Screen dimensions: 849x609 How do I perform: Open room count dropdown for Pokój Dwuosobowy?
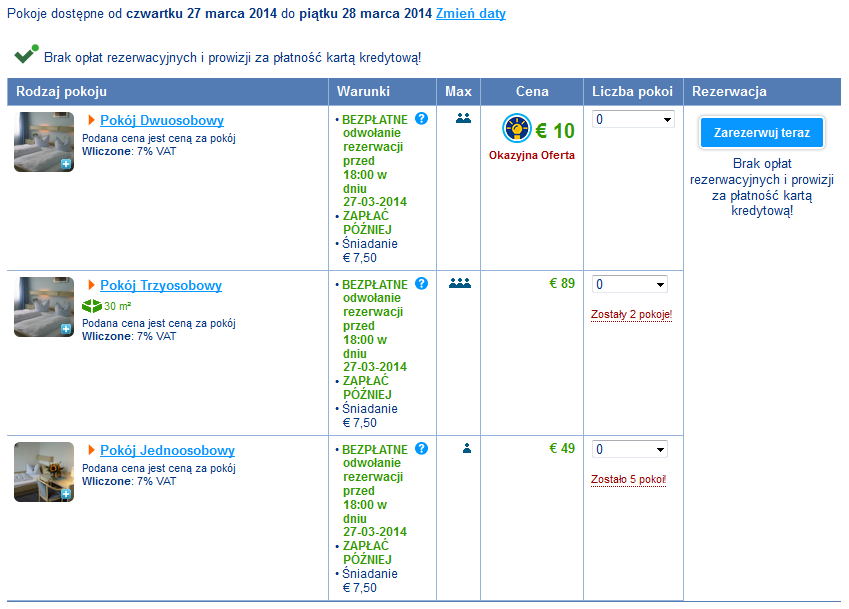tap(634, 119)
